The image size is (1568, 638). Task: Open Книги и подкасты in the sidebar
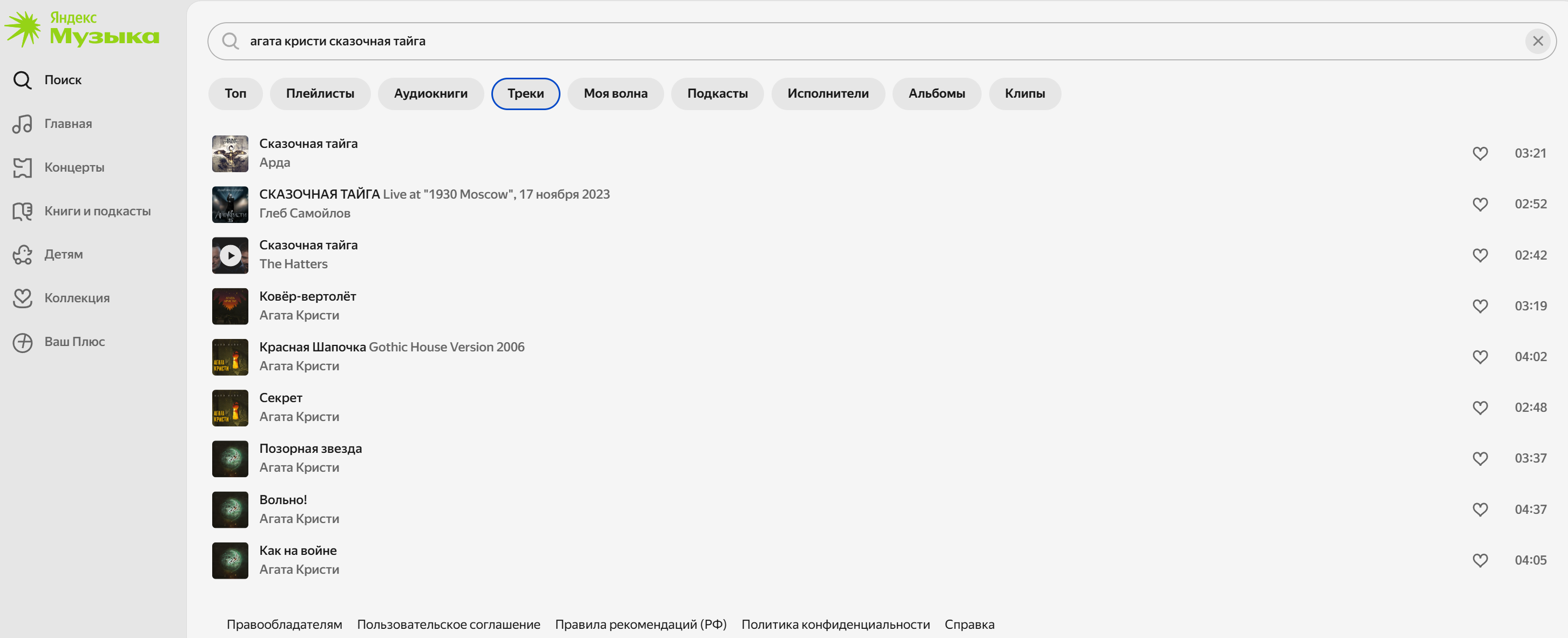(x=97, y=211)
